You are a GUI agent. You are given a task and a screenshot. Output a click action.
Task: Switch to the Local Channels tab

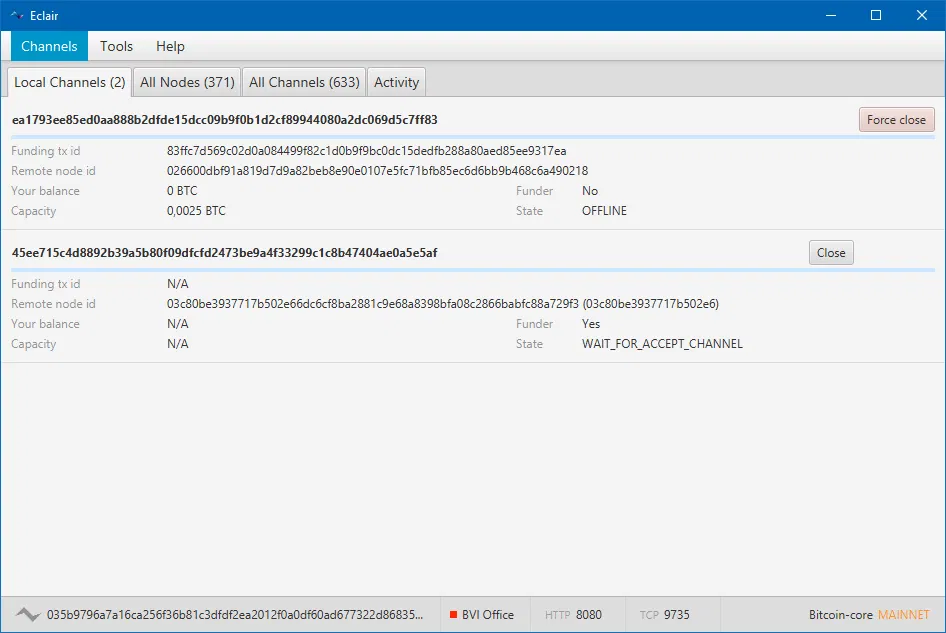[69, 82]
